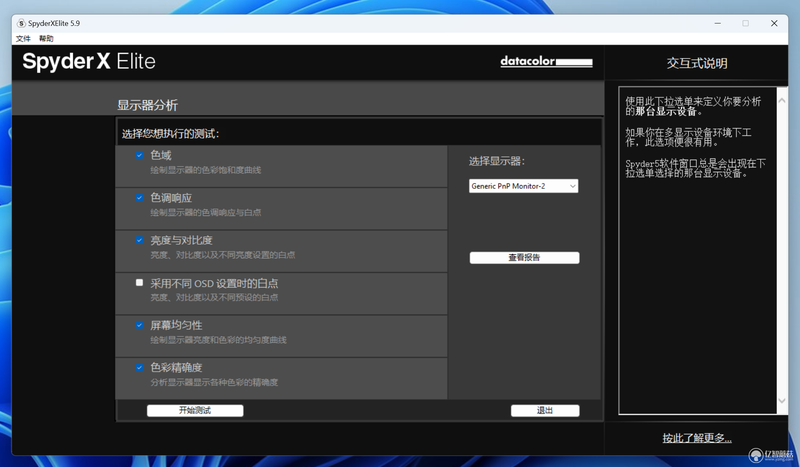
Task: Disable the 亮度与对比度 test checkbox
Action: pos(139,240)
